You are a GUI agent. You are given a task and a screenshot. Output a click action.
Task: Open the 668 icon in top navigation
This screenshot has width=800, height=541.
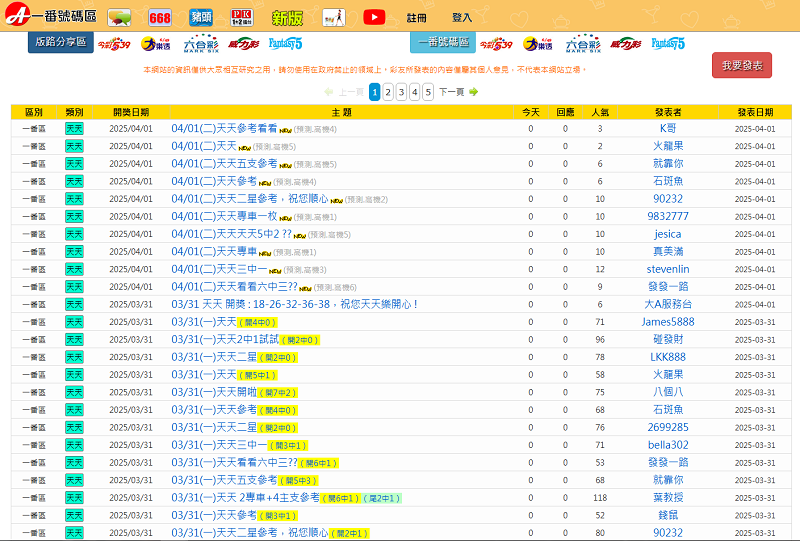pos(159,17)
